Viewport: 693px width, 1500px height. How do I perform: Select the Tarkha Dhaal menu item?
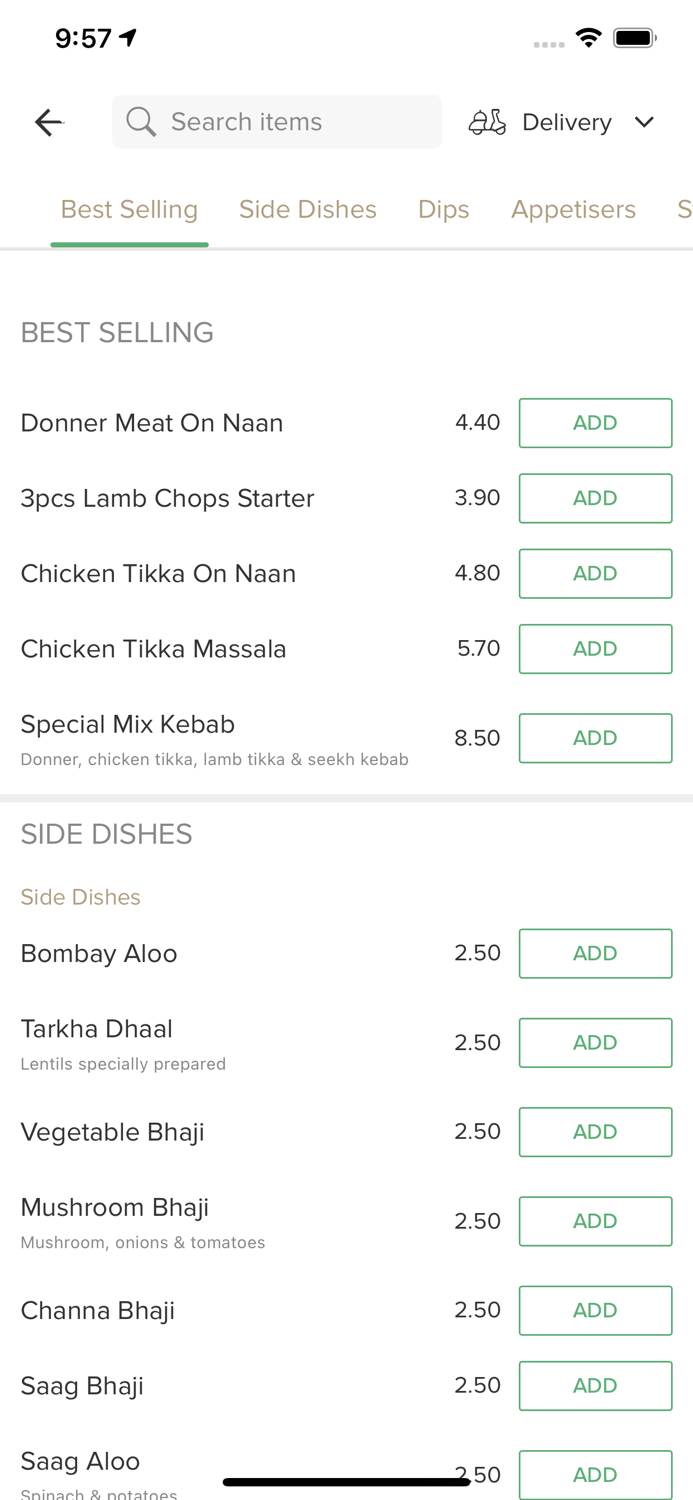point(96,1028)
